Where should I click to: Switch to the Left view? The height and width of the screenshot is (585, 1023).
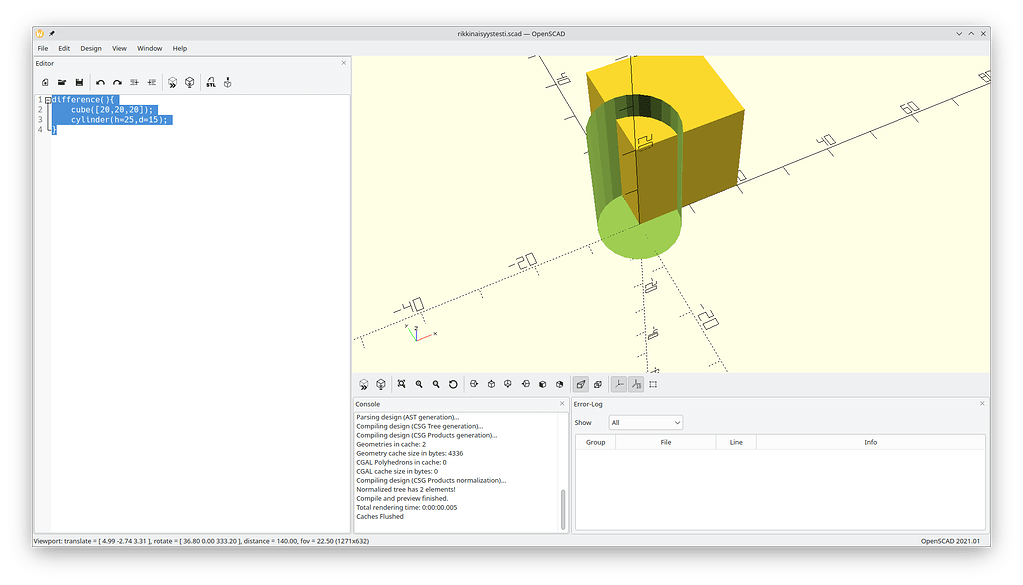525,384
